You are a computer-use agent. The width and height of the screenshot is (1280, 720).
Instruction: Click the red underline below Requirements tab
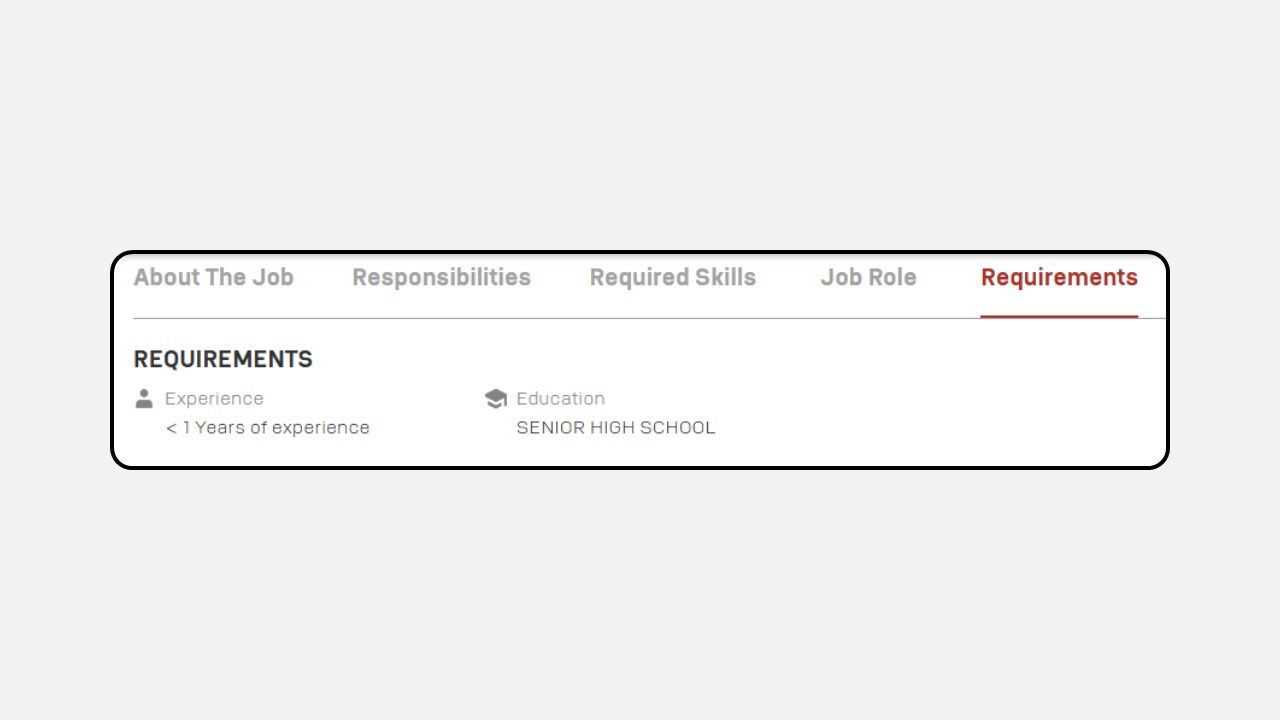pyautogui.click(x=1059, y=316)
